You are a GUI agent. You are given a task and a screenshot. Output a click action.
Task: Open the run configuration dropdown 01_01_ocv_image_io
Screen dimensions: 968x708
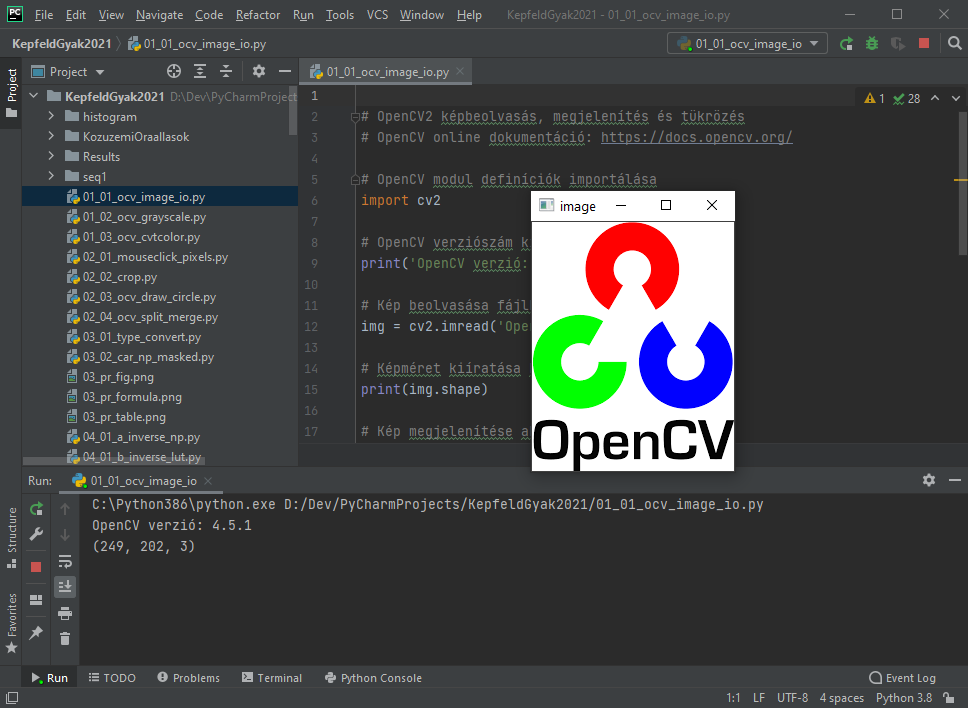[x=747, y=43]
